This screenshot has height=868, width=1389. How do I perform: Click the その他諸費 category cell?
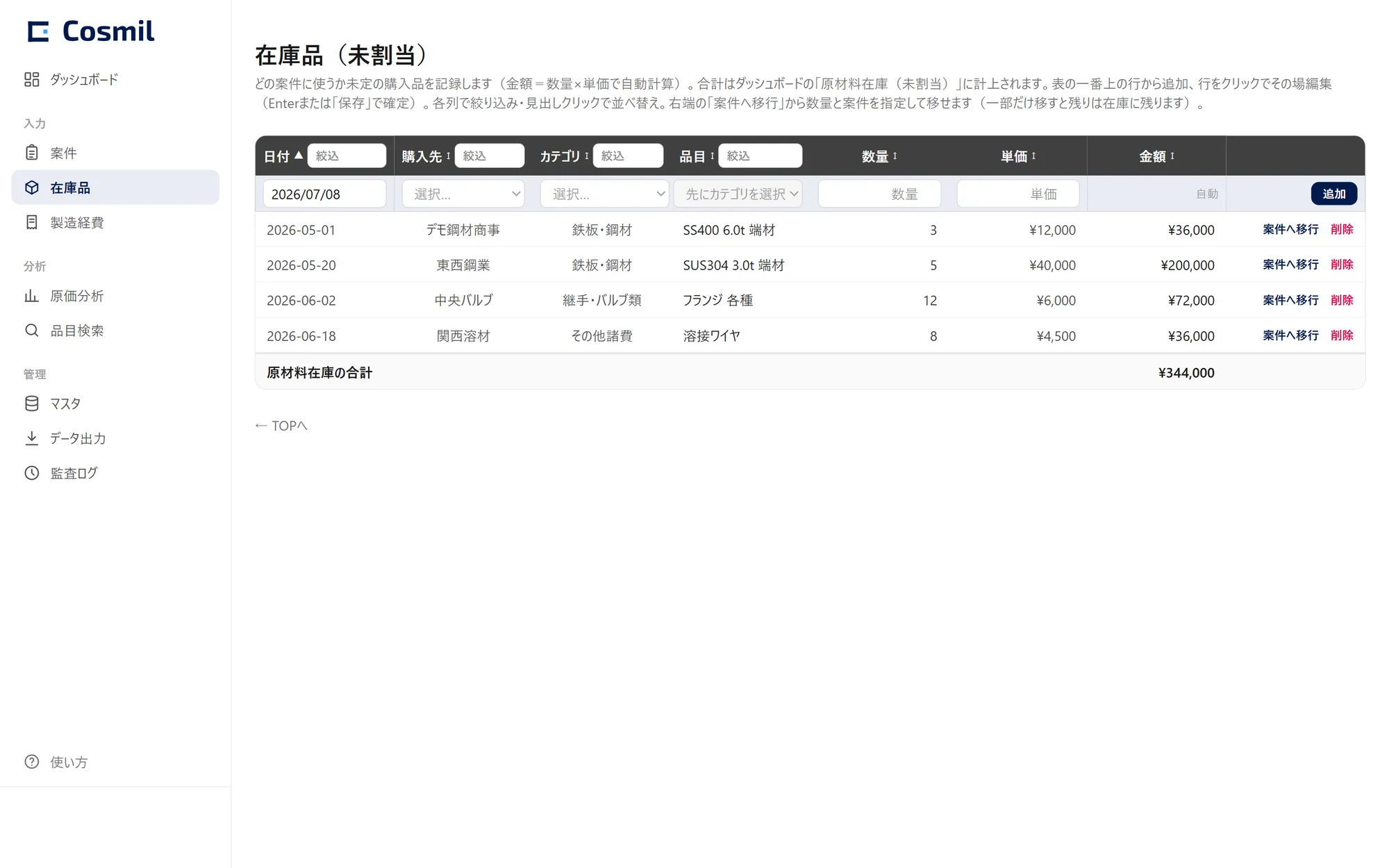pyautogui.click(x=601, y=336)
